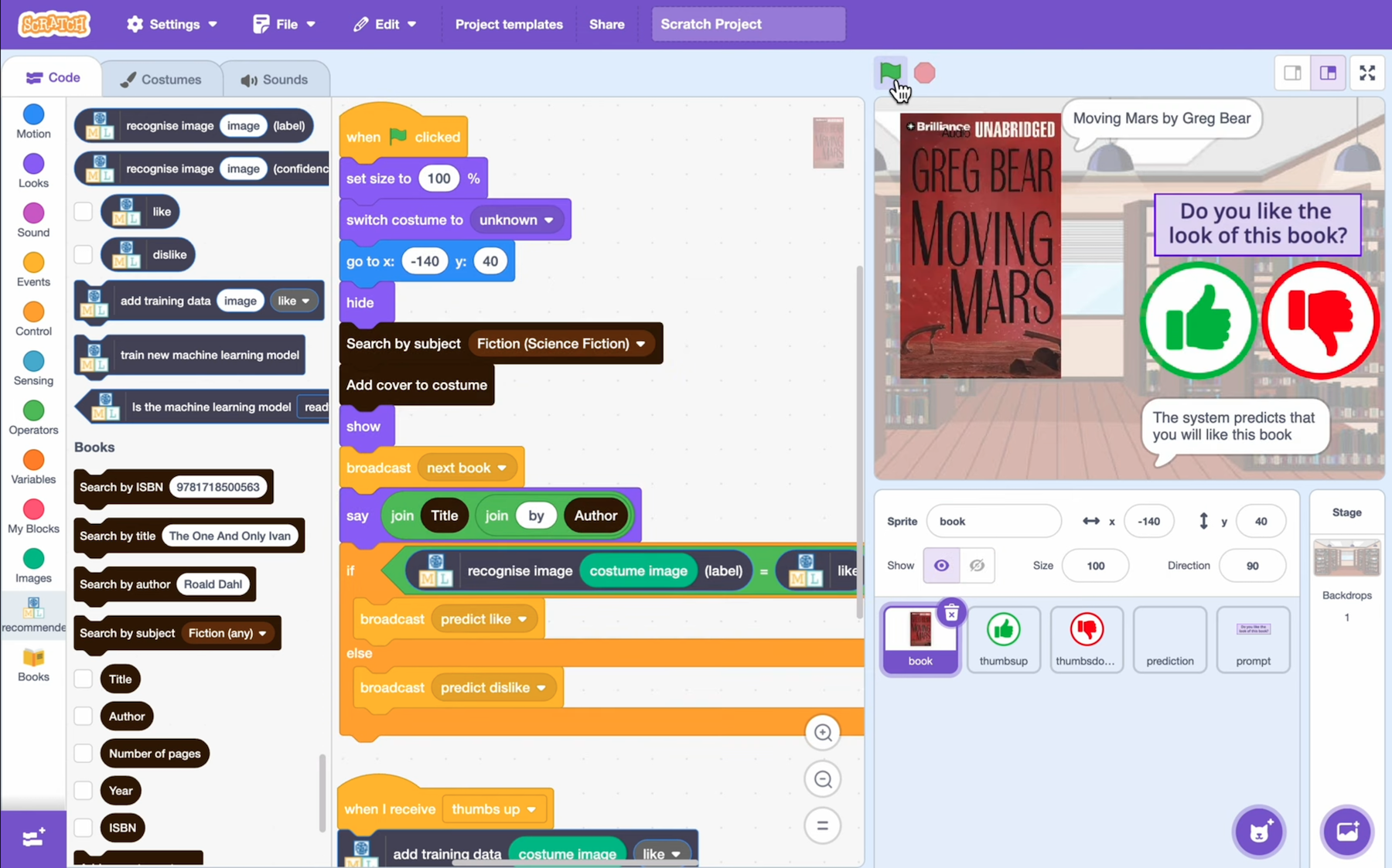Switch to the Sounds tab
Screen dimensions: 1392x868
(x=275, y=79)
